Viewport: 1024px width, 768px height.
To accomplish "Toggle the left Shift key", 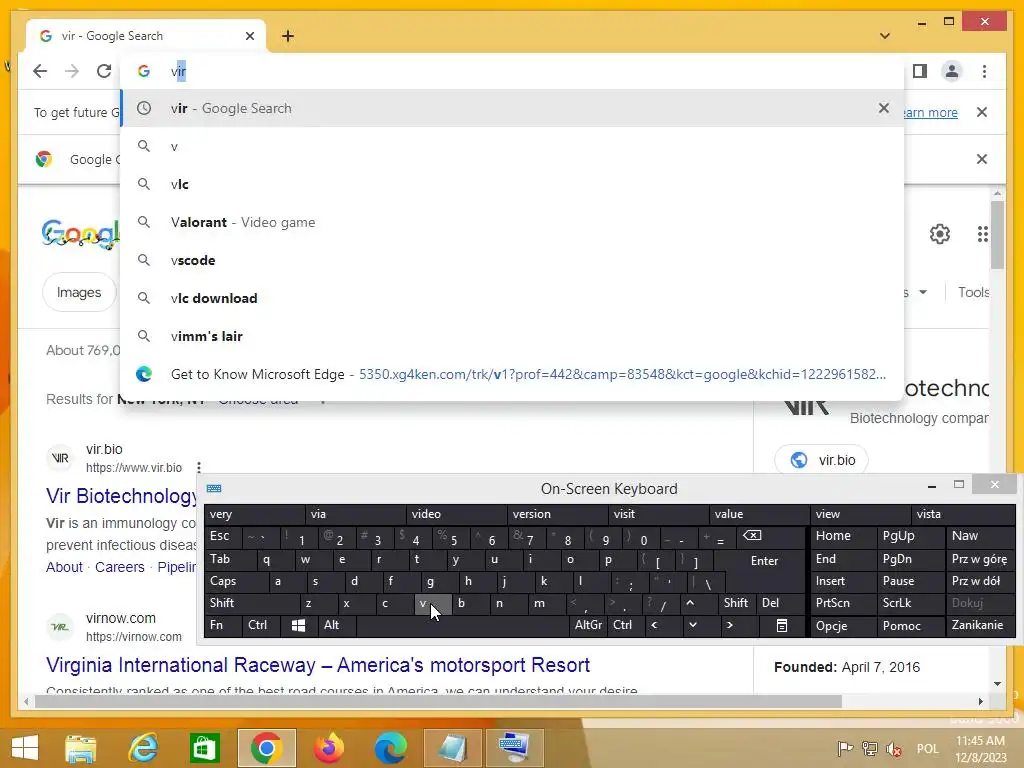I will (251, 603).
